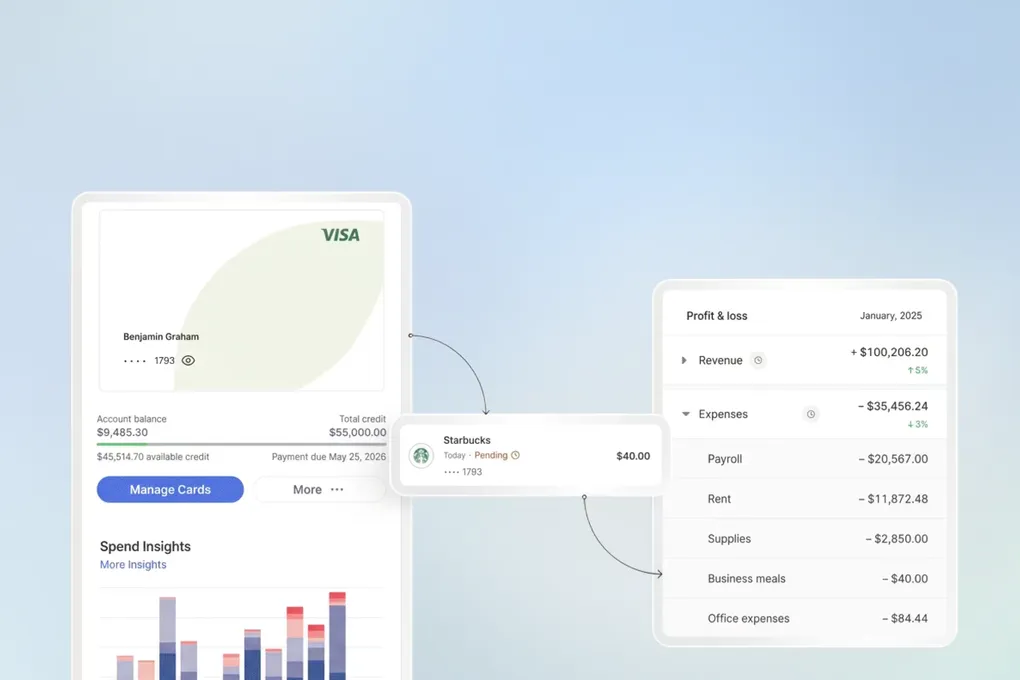
Task: Click the VISA logo on the card
Action: point(341,235)
